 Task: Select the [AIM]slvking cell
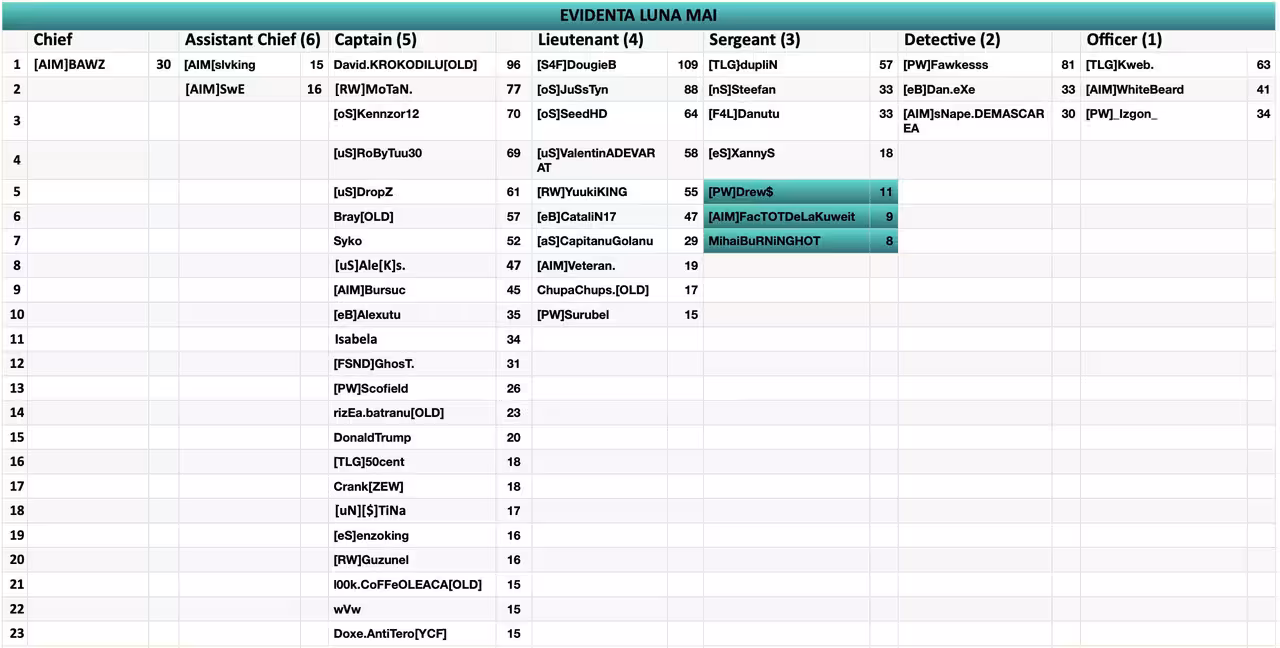pos(240,65)
